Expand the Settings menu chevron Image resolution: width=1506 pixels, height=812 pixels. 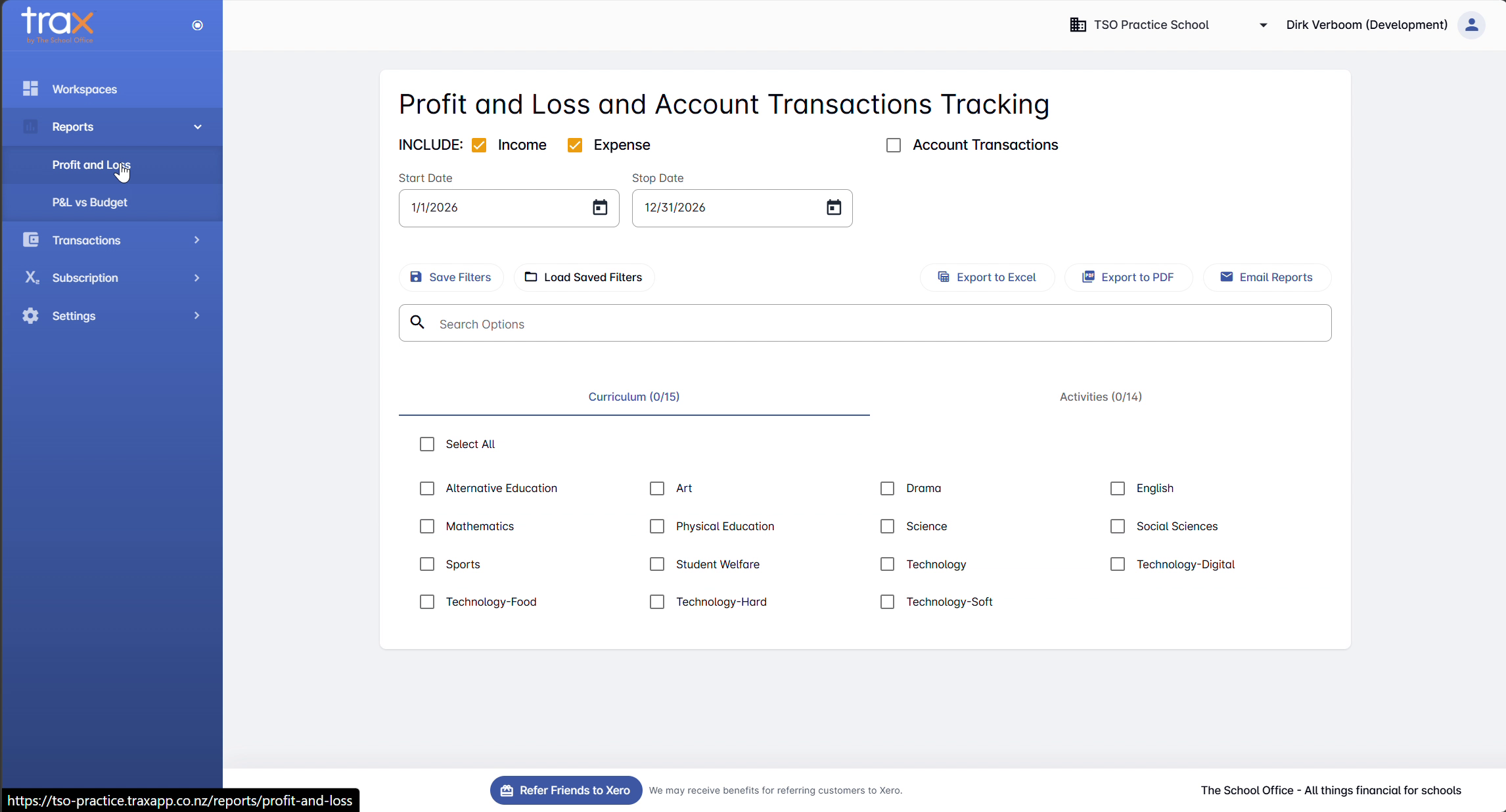click(x=196, y=315)
